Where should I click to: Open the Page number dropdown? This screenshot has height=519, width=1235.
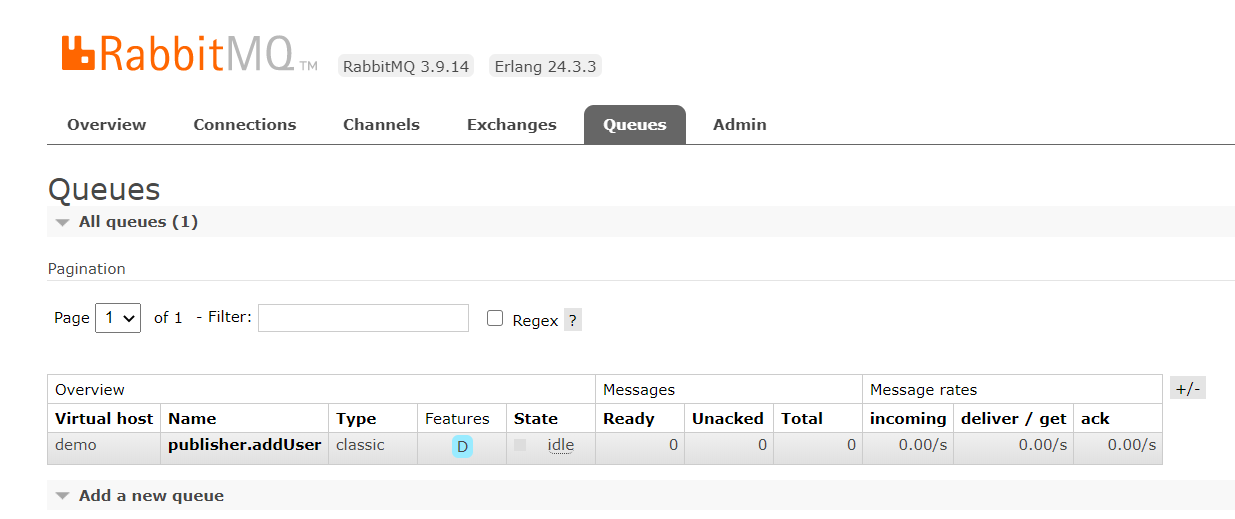pyautogui.click(x=118, y=318)
